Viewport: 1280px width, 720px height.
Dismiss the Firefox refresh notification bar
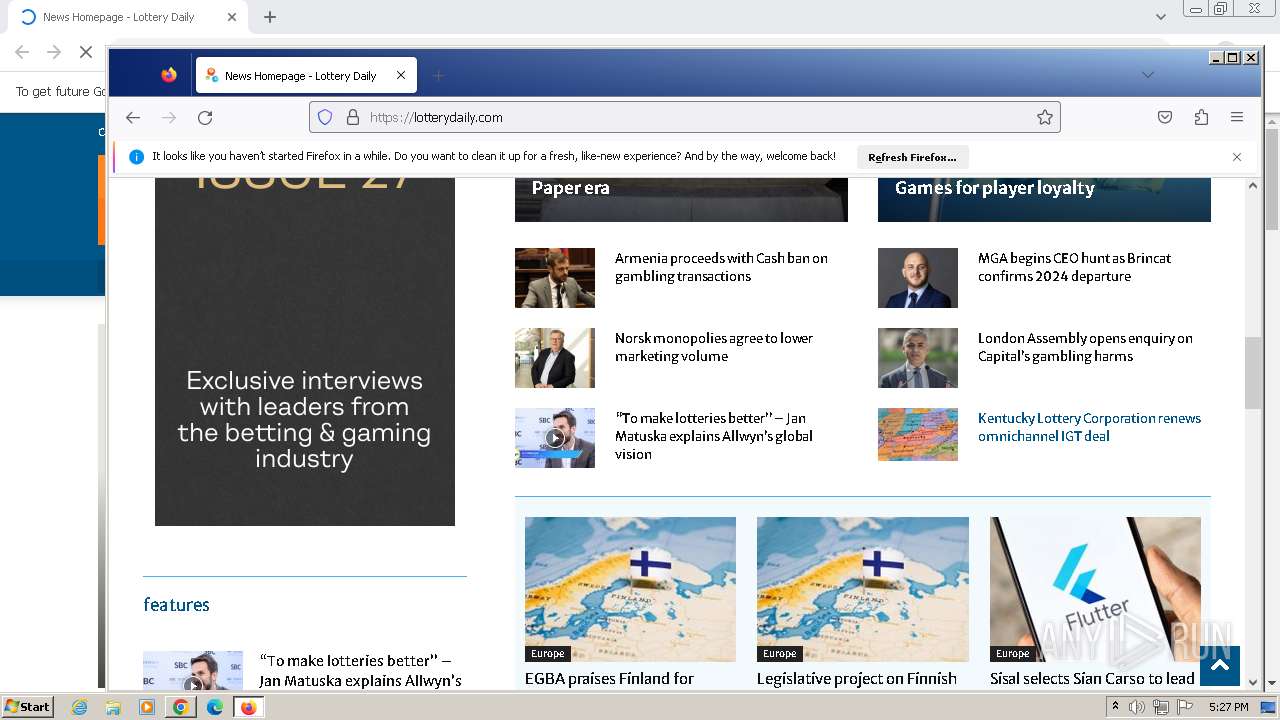tap(1237, 157)
